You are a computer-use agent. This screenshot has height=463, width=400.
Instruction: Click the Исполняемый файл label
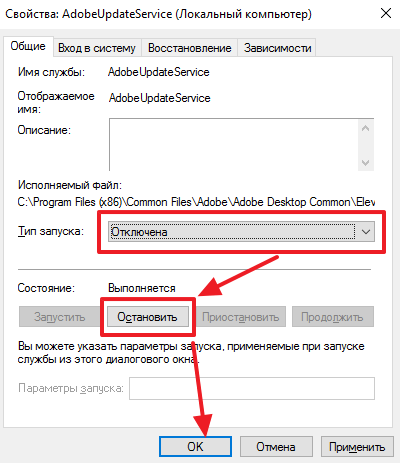(70, 185)
